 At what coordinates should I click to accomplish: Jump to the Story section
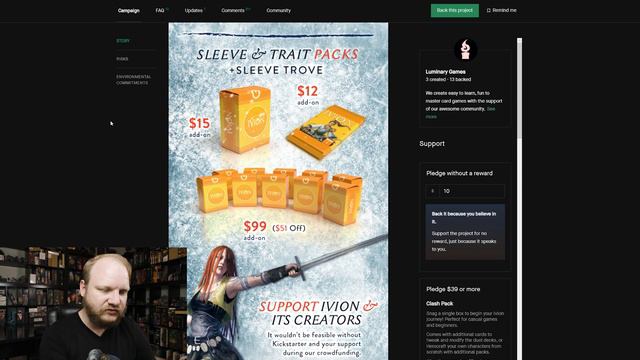coord(123,41)
